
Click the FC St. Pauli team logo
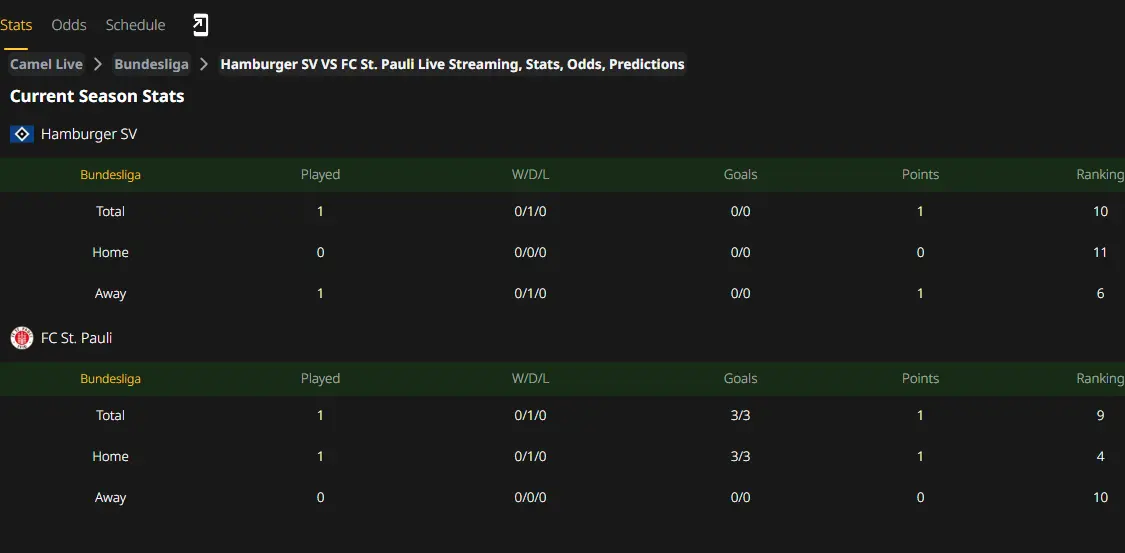[22, 338]
